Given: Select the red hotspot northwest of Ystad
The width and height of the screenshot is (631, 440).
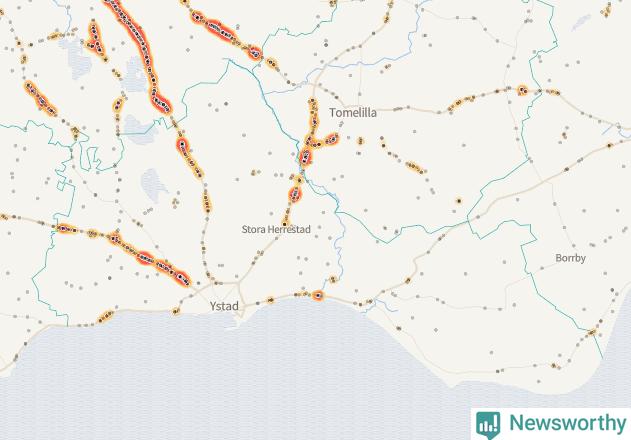Looking at the screenshot, I should (181, 278).
